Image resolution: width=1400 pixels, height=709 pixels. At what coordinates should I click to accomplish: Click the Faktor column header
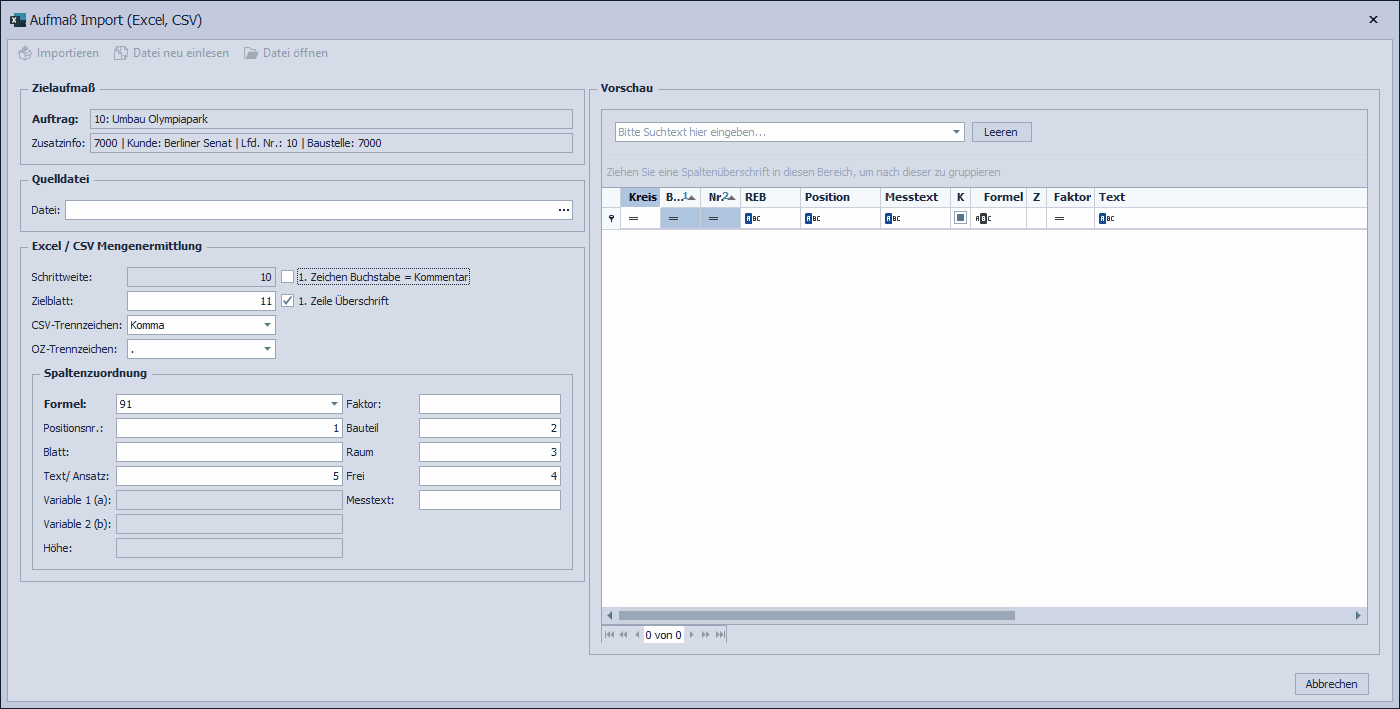[x=1071, y=197]
